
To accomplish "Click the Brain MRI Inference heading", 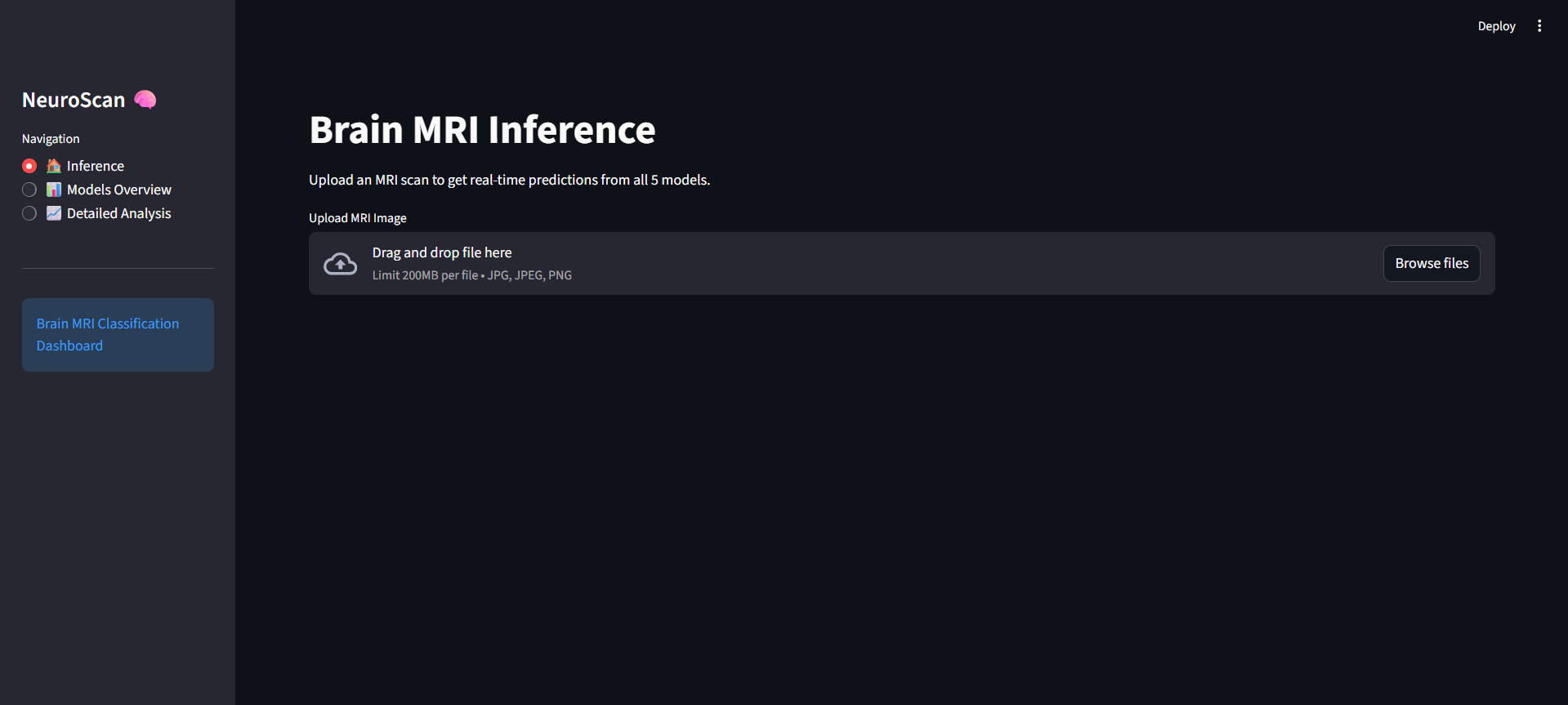I will [x=482, y=130].
